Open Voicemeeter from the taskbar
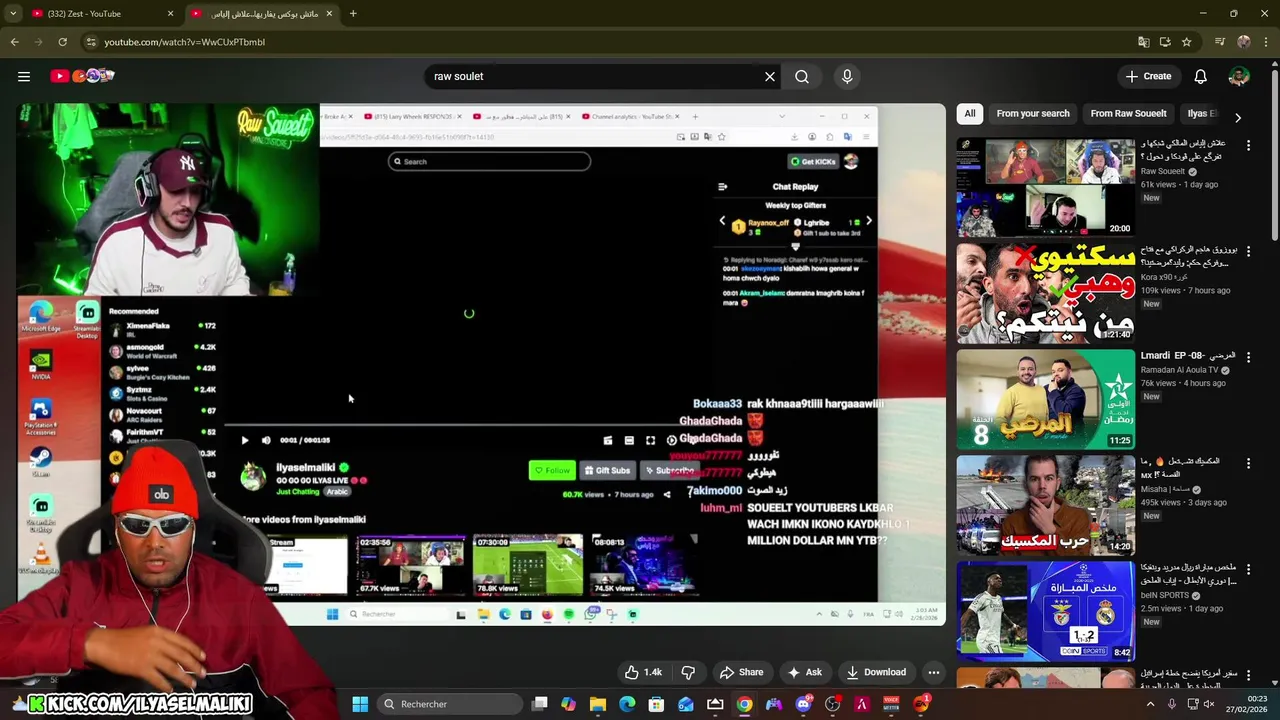The image size is (1280, 720). [x=892, y=704]
